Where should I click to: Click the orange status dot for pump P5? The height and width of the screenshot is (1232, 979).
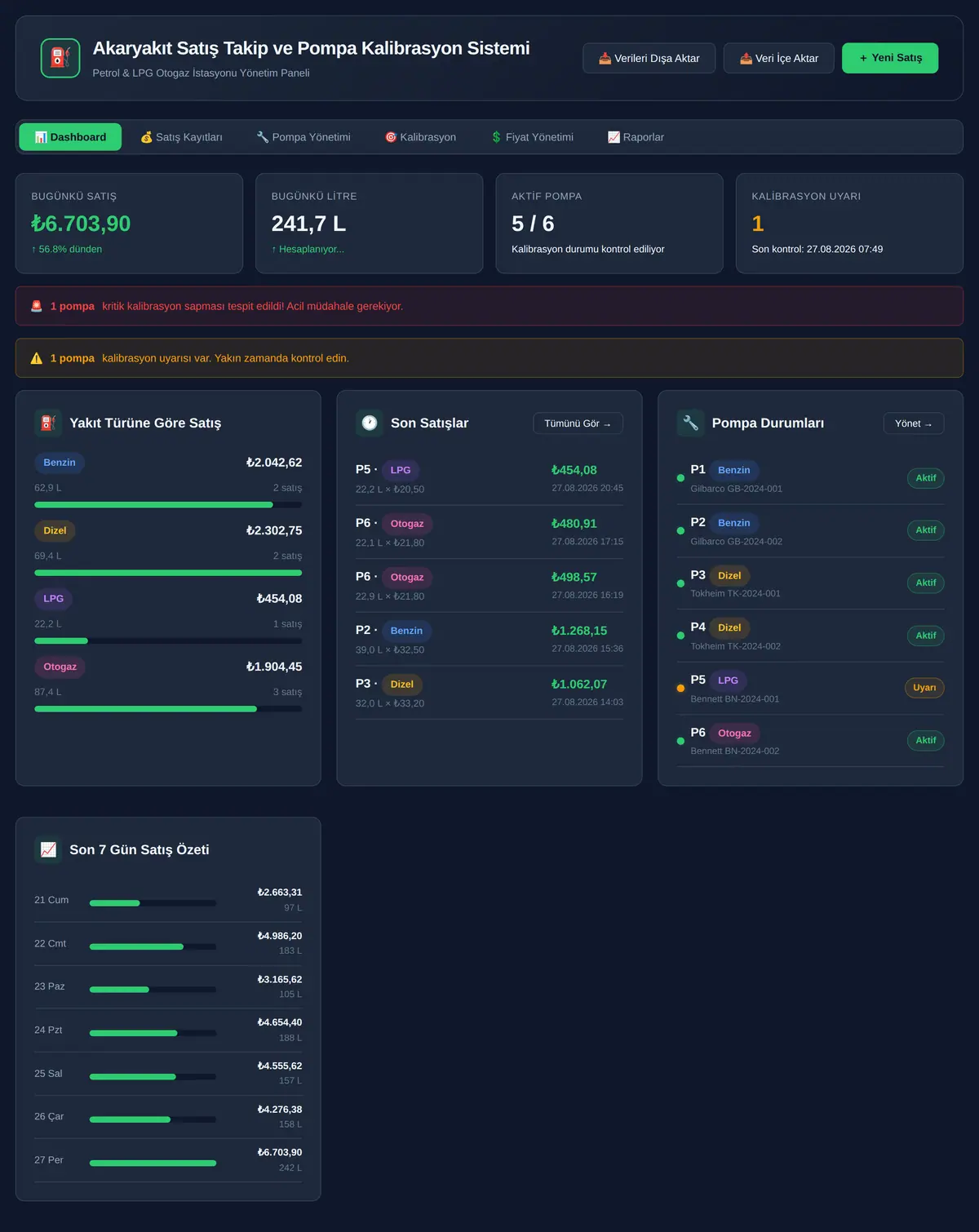pyautogui.click(x=680, y=689)
